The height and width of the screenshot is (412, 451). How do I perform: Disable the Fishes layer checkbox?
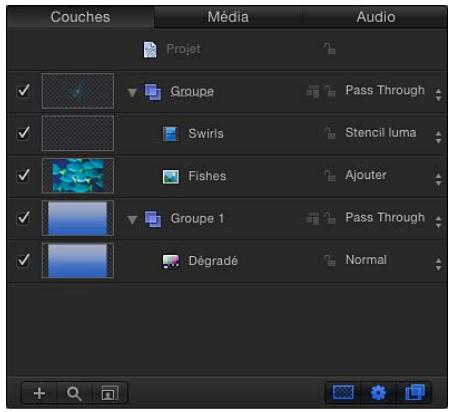23,175
